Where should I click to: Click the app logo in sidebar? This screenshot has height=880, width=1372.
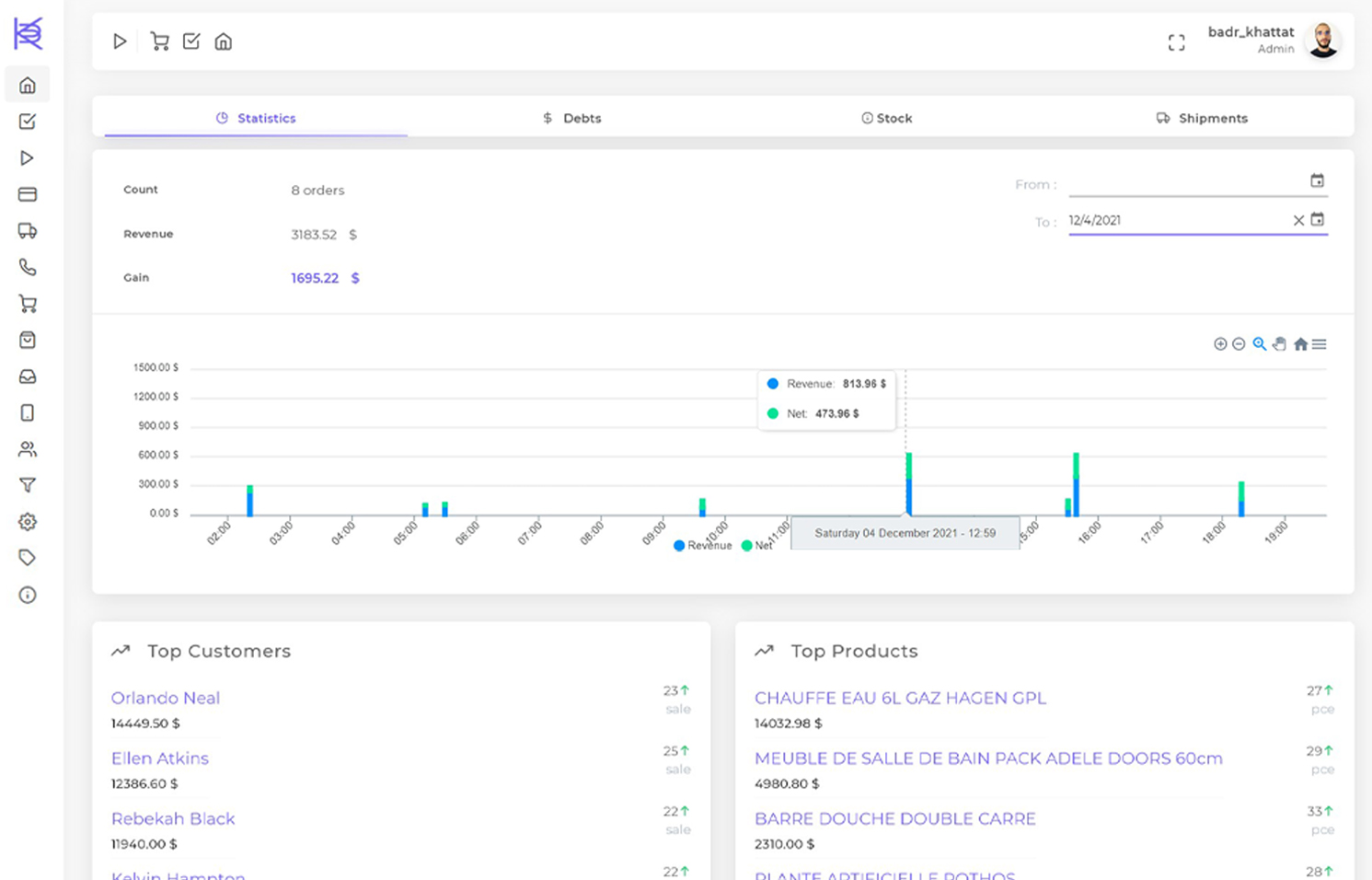pos(28,33)
